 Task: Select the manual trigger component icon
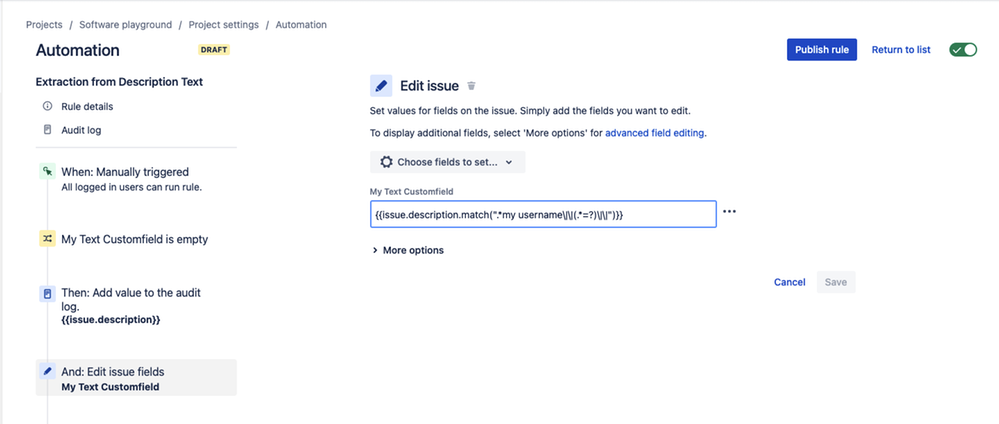[x=47, y=172]
